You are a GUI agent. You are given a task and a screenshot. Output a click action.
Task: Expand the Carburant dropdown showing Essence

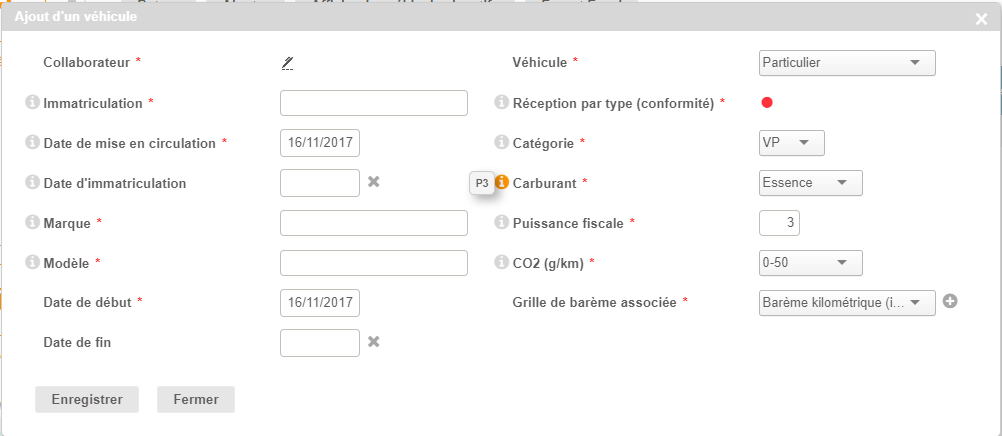[811, 183]
